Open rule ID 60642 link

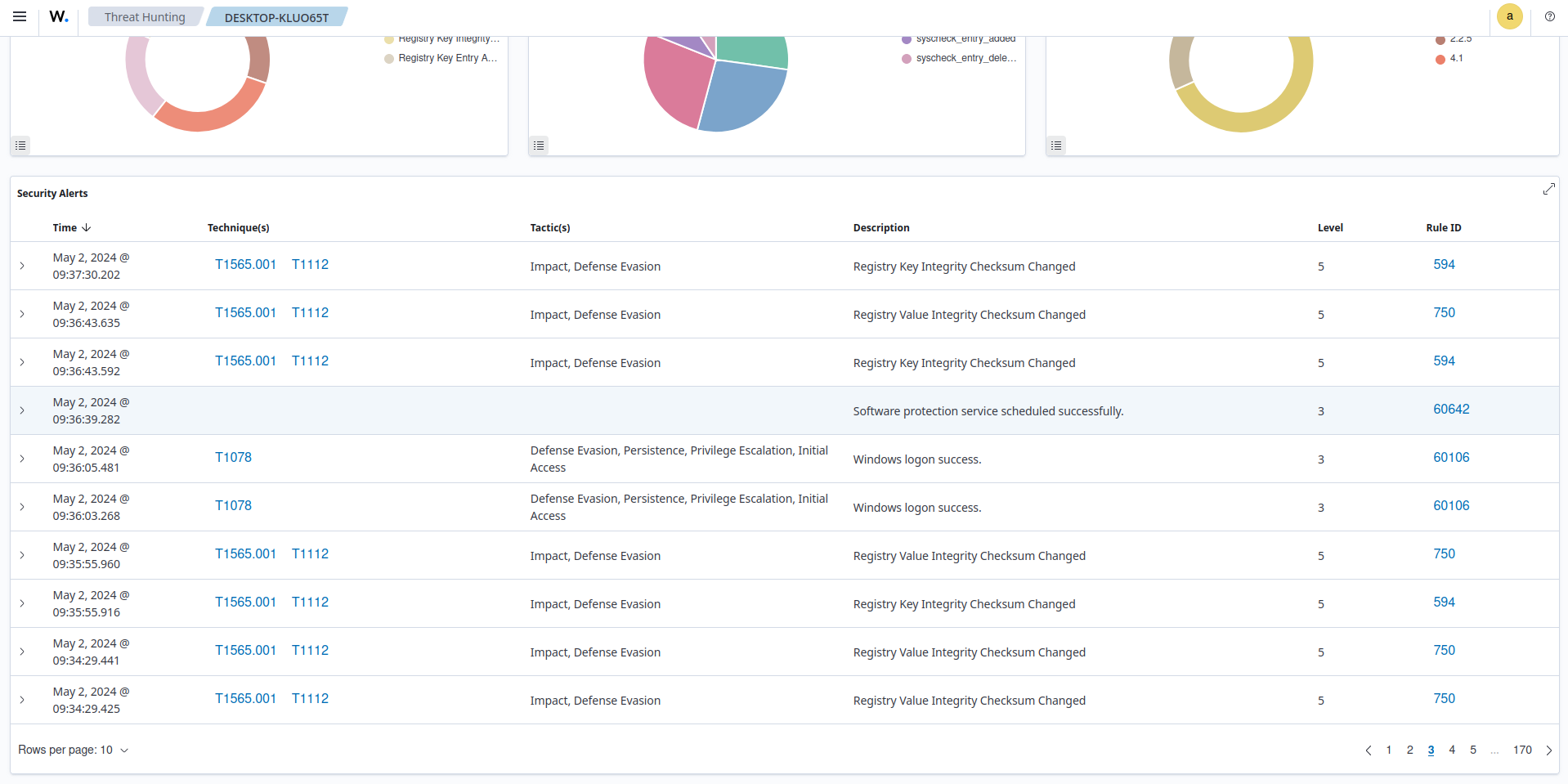point(1450,409)
